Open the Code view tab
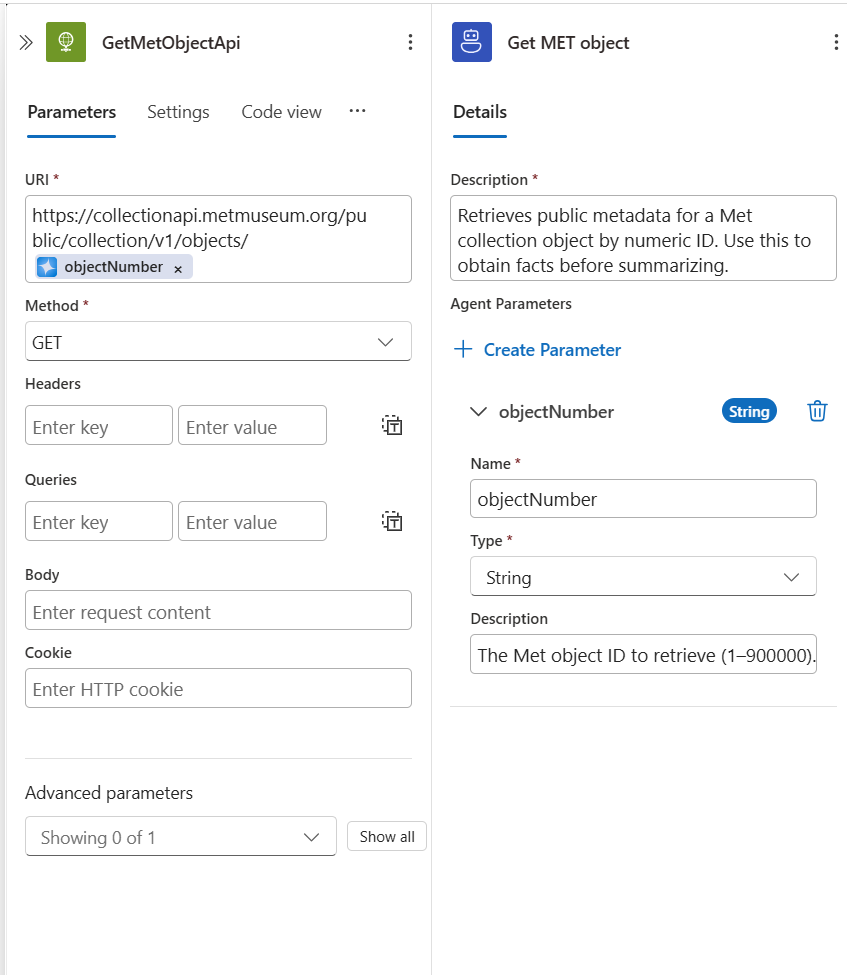847x975 pixels. click(281, 112)
